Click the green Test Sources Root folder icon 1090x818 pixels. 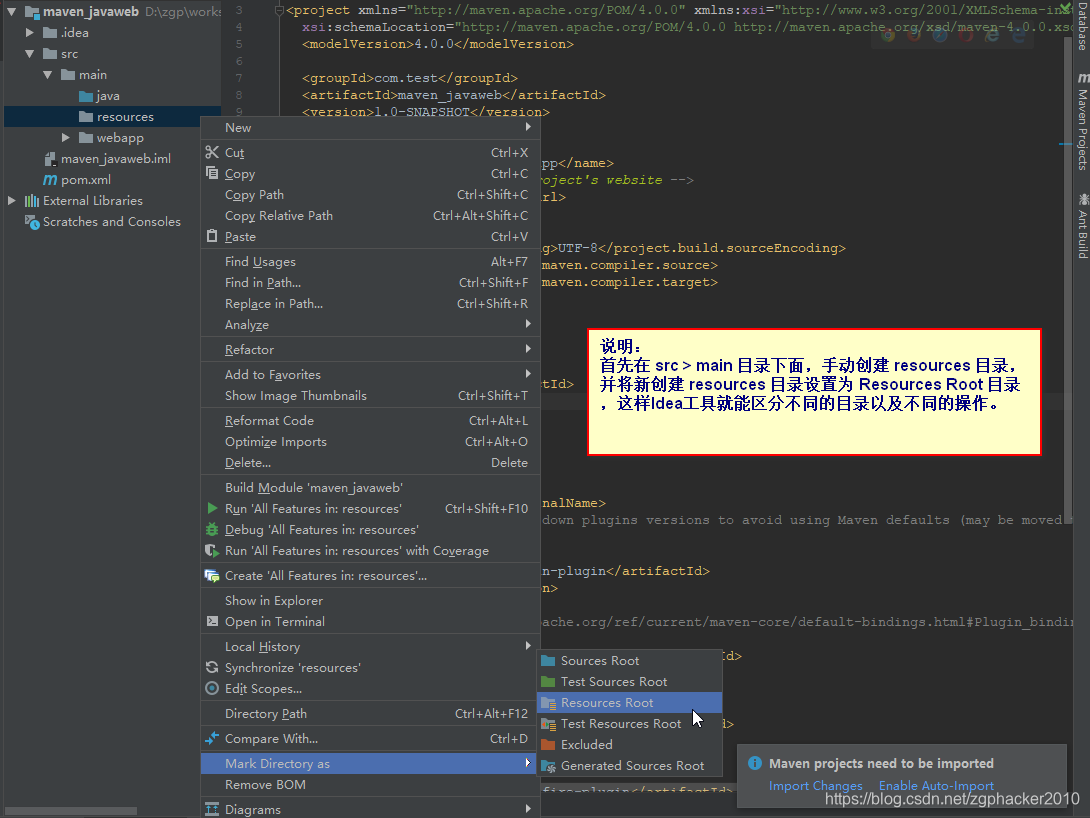548,681
